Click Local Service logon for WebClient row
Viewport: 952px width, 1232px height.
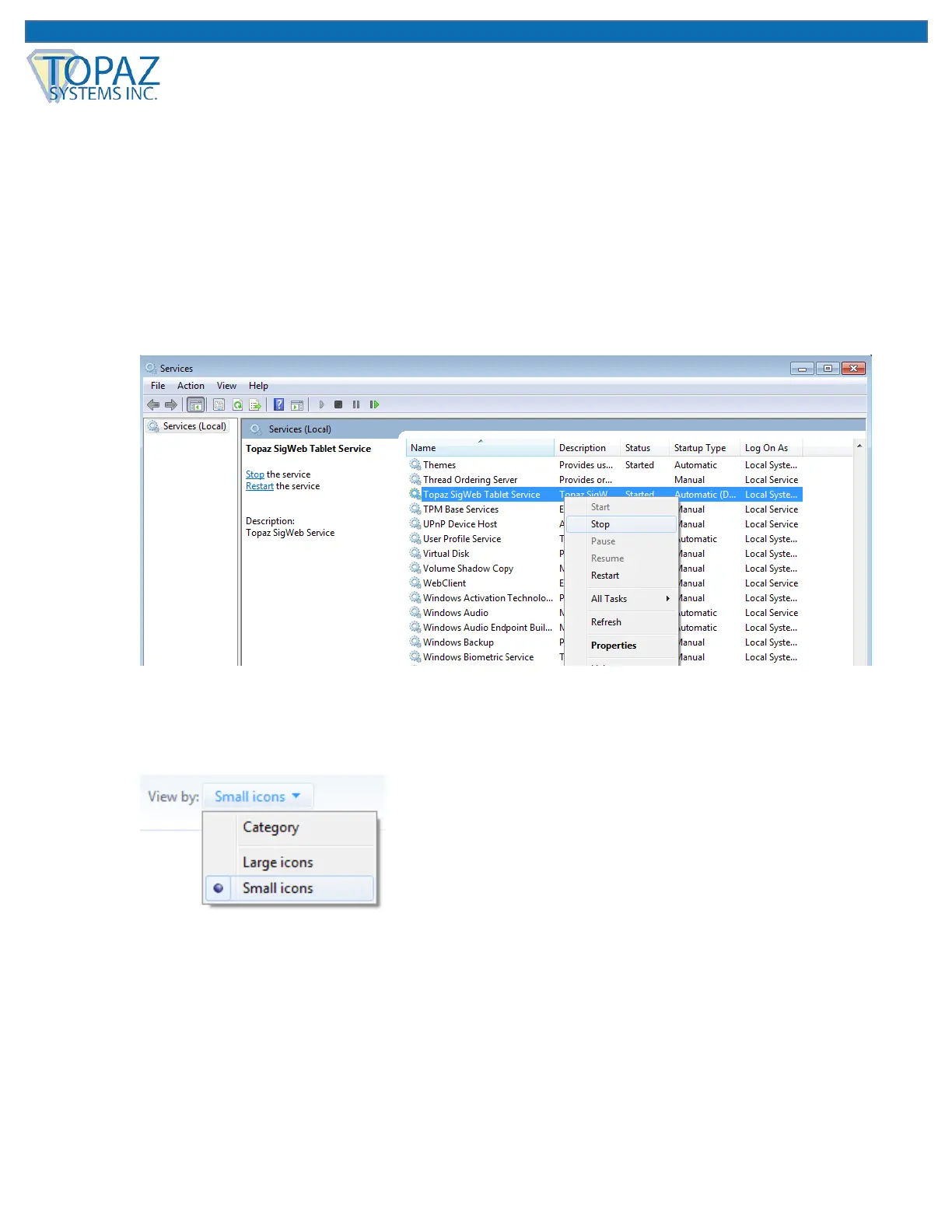coord(771,583)
